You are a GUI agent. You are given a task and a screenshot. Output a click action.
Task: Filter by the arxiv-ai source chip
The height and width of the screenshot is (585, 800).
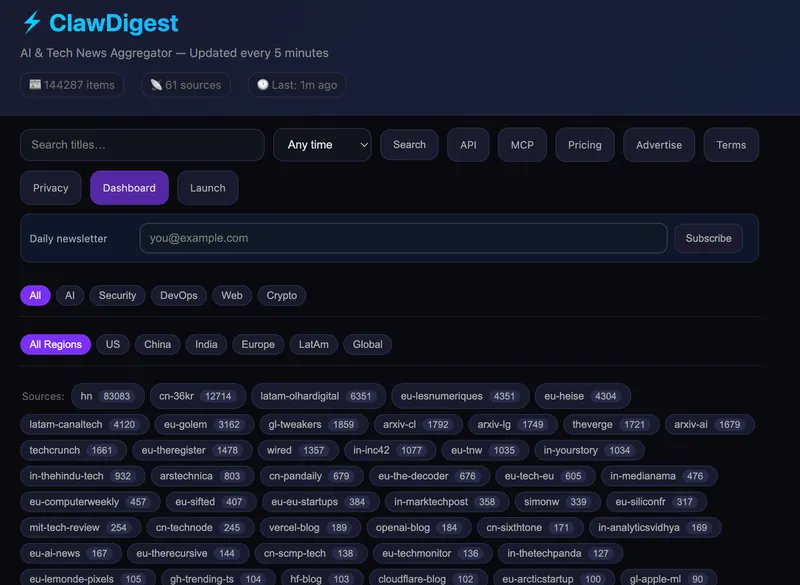(x=709, y=424)
